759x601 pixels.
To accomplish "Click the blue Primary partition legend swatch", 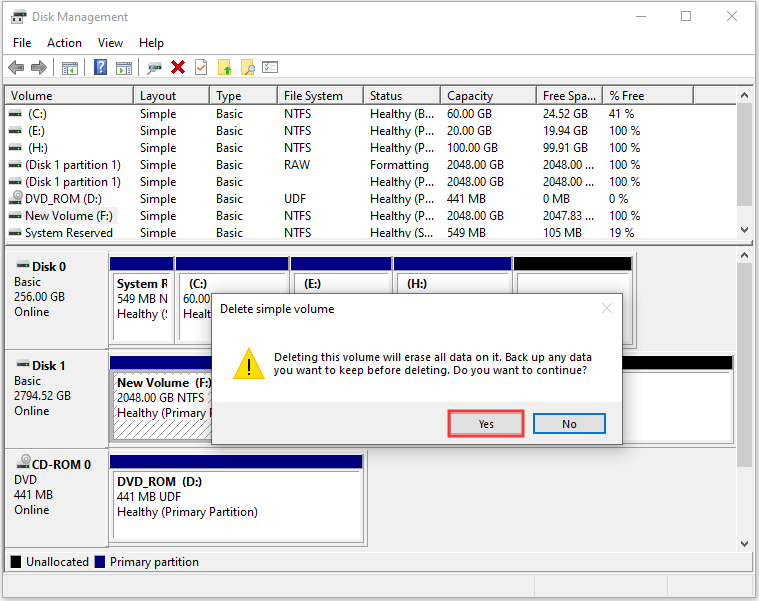I will click(x=100, y=562).
